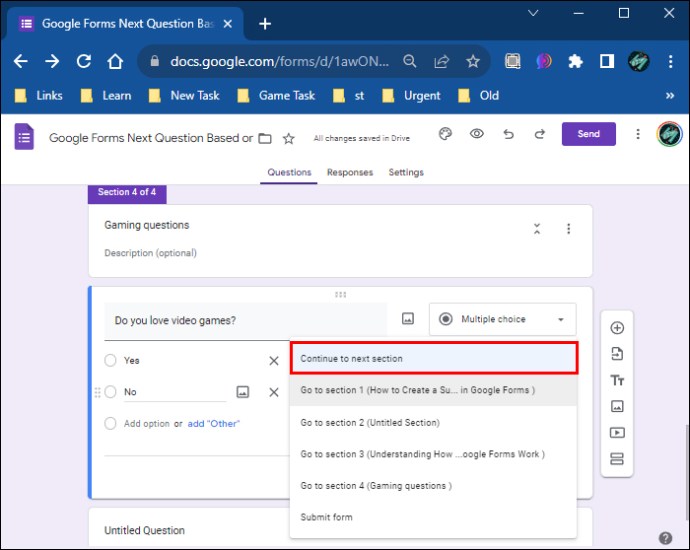The height and width of the screenshot is (550, 690).
Task: Open the Game Task bookmark folder
Action: (x=276, y=95)
